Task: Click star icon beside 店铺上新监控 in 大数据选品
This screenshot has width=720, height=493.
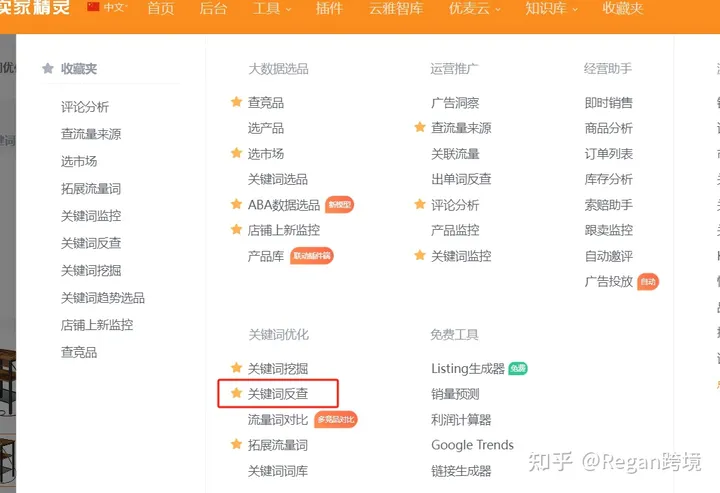Action: click(x=236, y=229)
